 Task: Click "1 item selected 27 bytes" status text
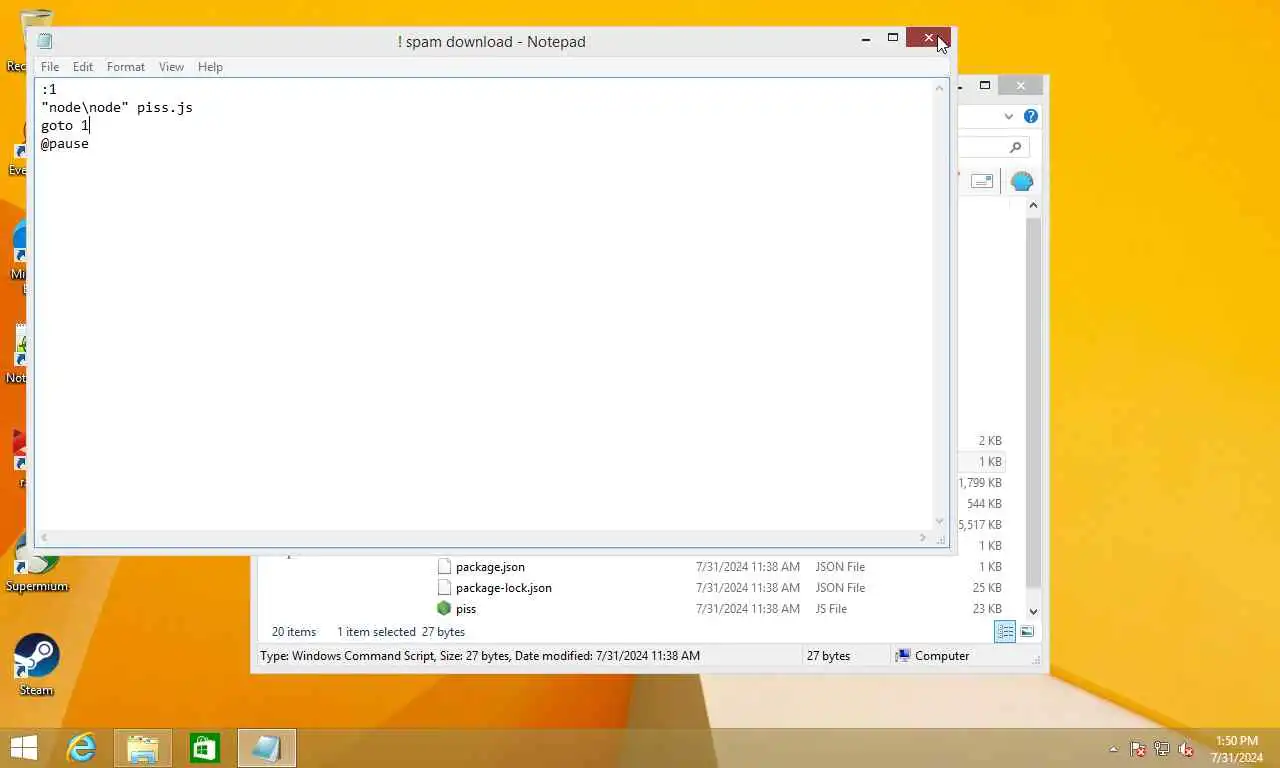coord(401,632)
